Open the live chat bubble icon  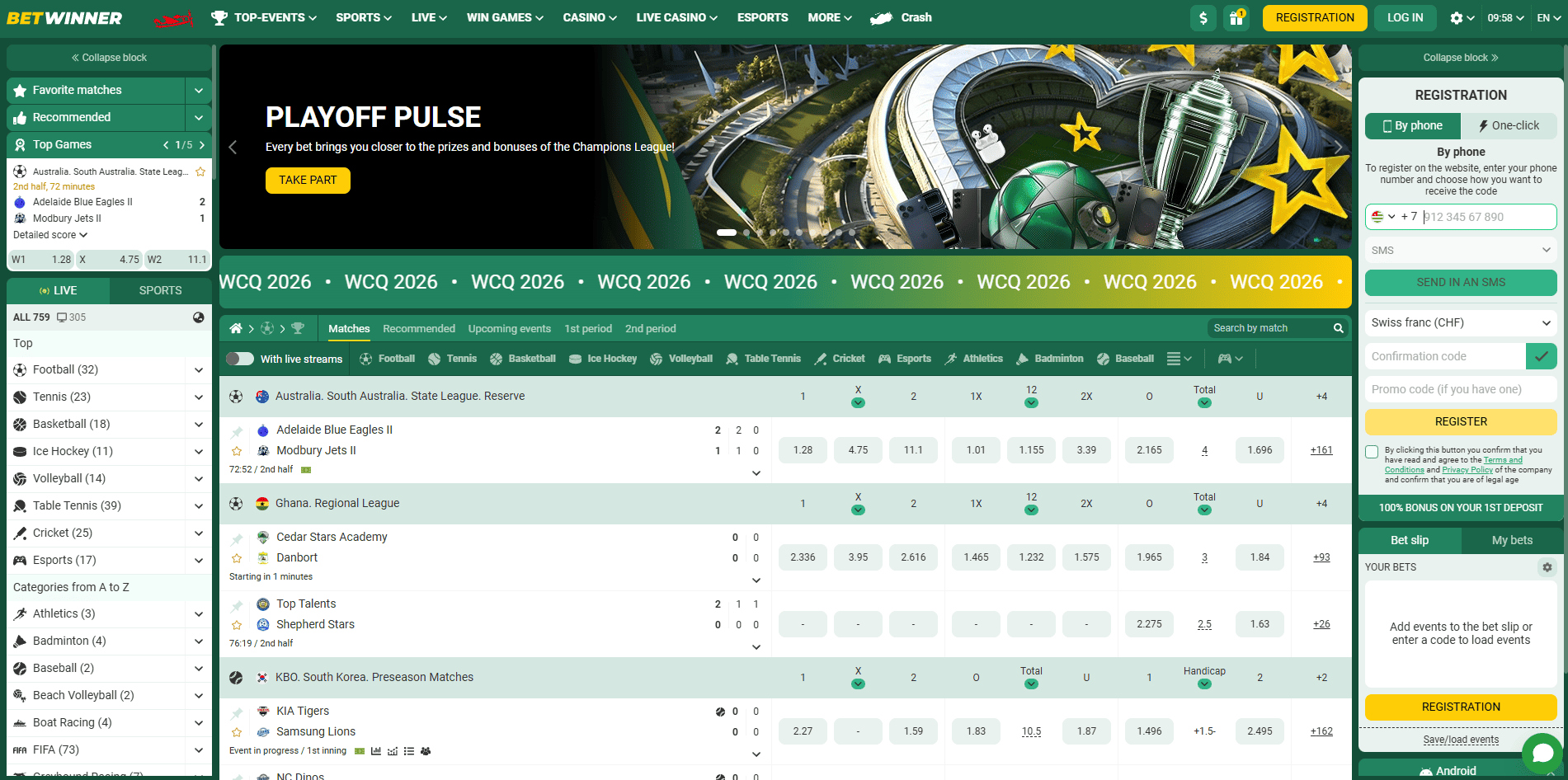tap(1542, 753)
